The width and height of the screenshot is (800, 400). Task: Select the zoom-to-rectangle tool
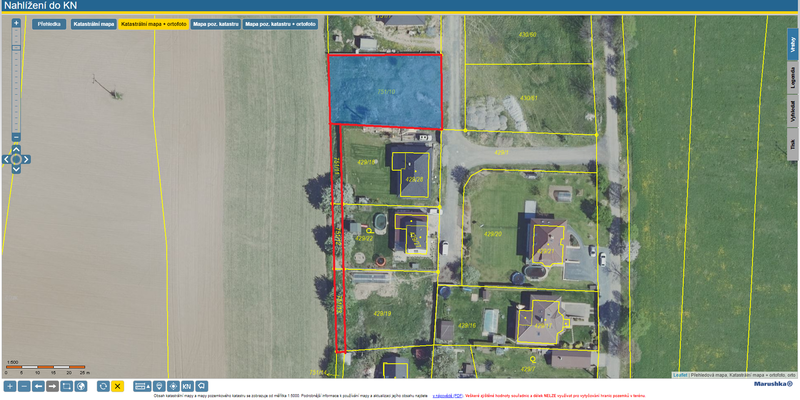[66, 386]
